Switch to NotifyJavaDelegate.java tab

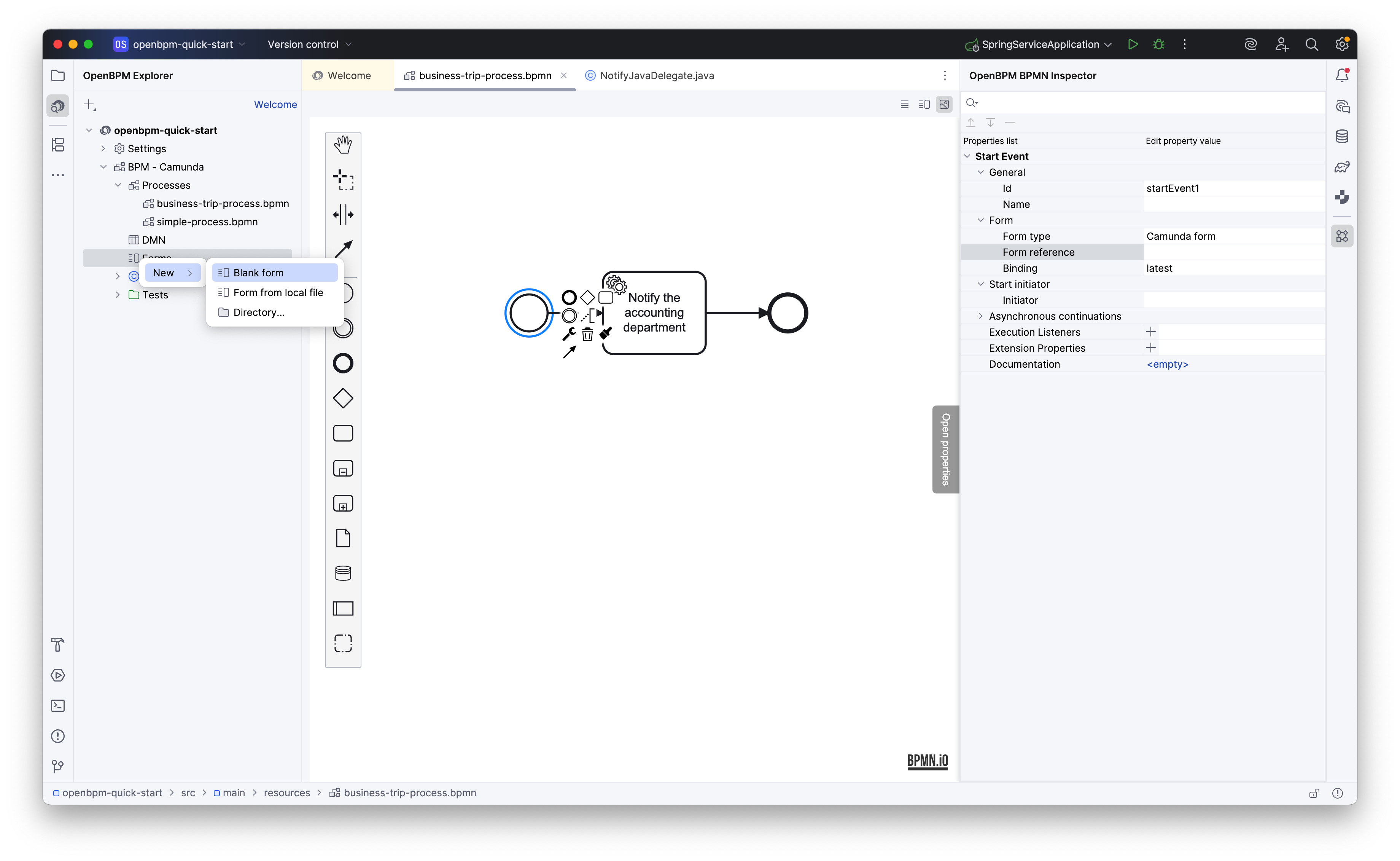650,75
